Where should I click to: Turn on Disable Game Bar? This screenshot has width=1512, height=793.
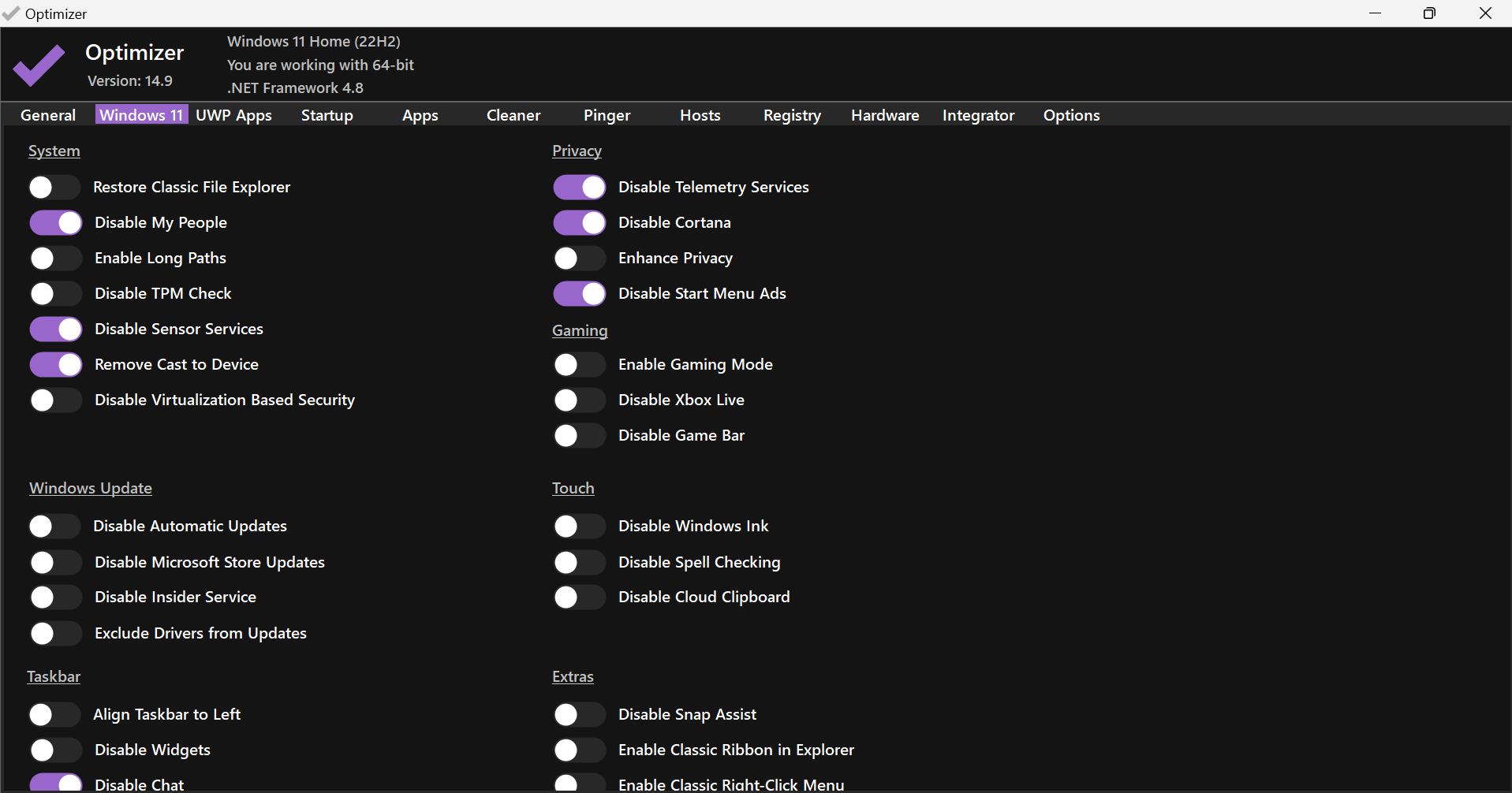click(579, 435)
